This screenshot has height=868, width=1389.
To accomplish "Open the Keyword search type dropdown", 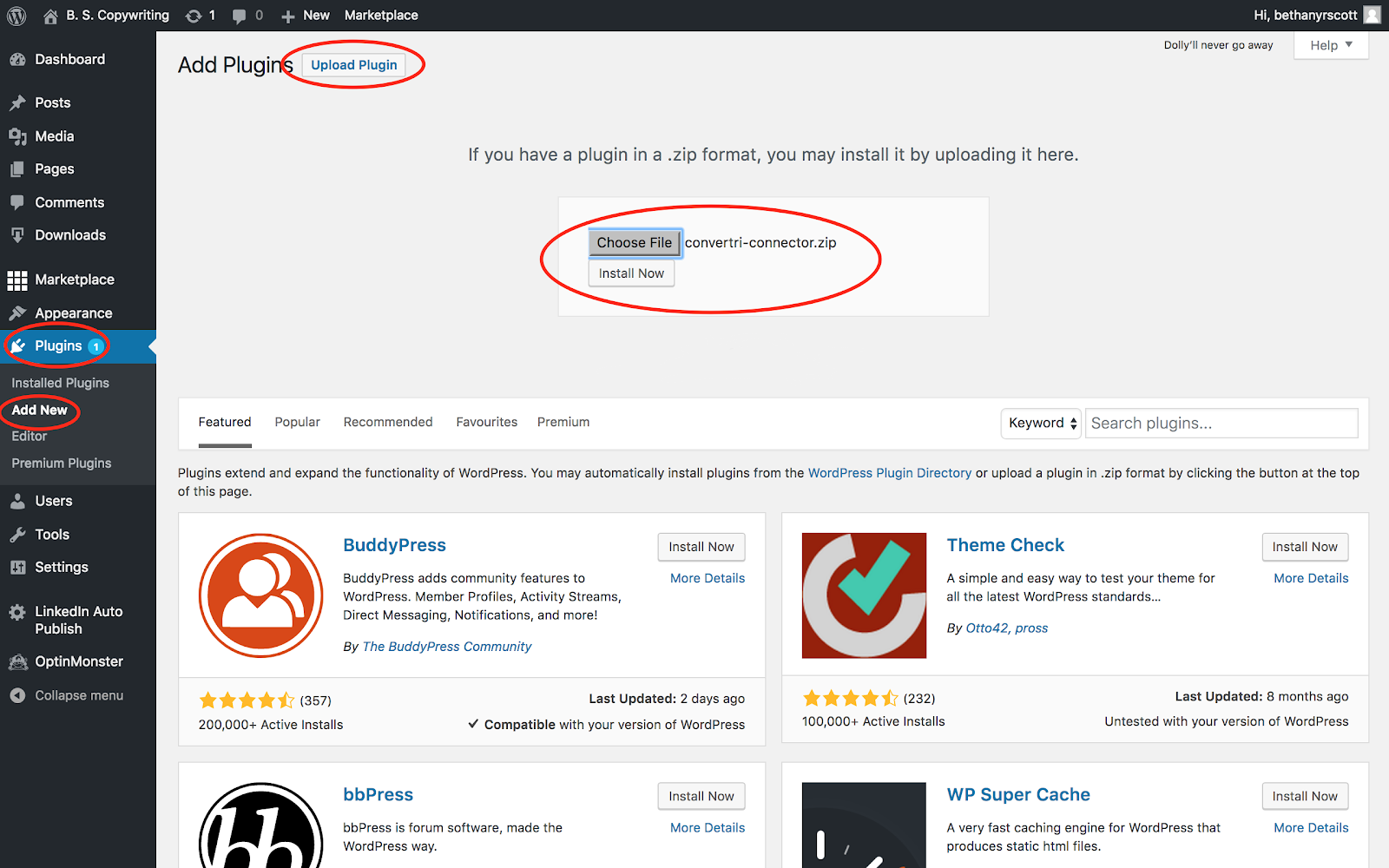I will tap(1041, 424).
